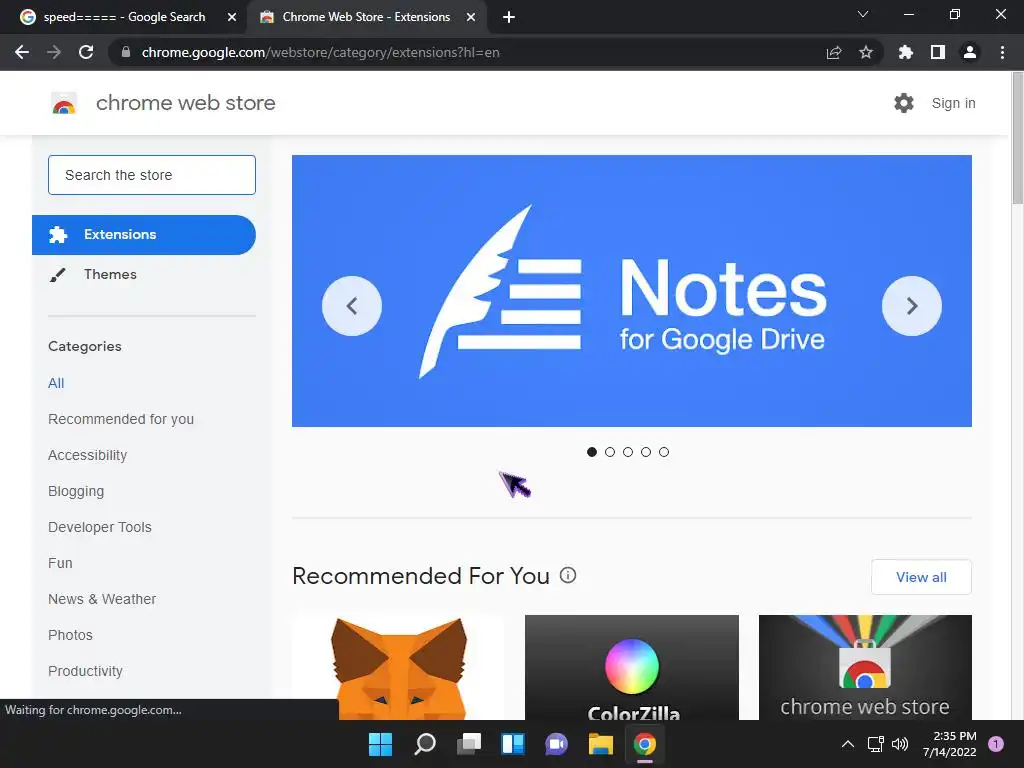
Task: Open the volume control in system tray
Action: (900, 744)
